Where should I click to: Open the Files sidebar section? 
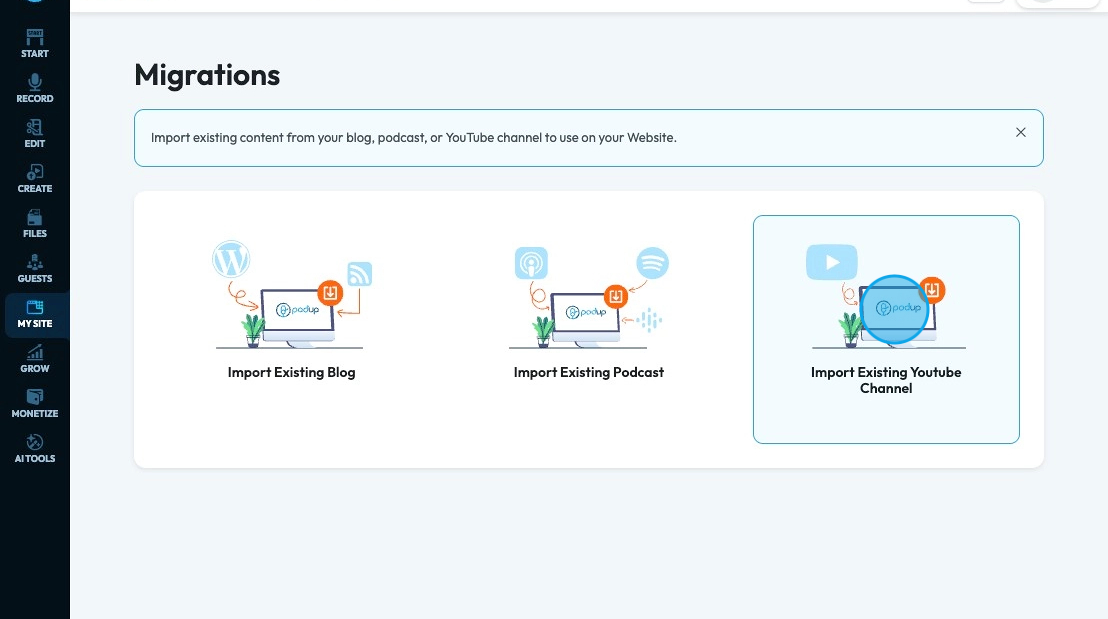[35, 224]
